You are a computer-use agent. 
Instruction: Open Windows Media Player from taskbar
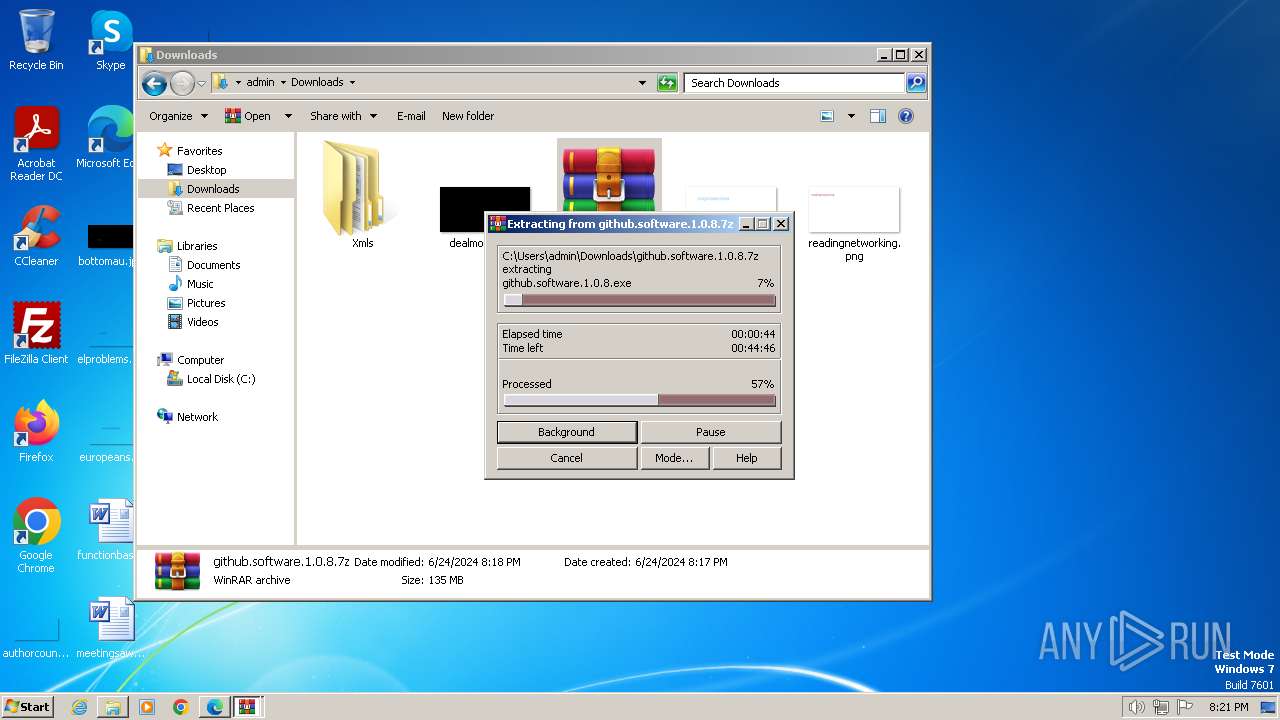tap(147, 707)
